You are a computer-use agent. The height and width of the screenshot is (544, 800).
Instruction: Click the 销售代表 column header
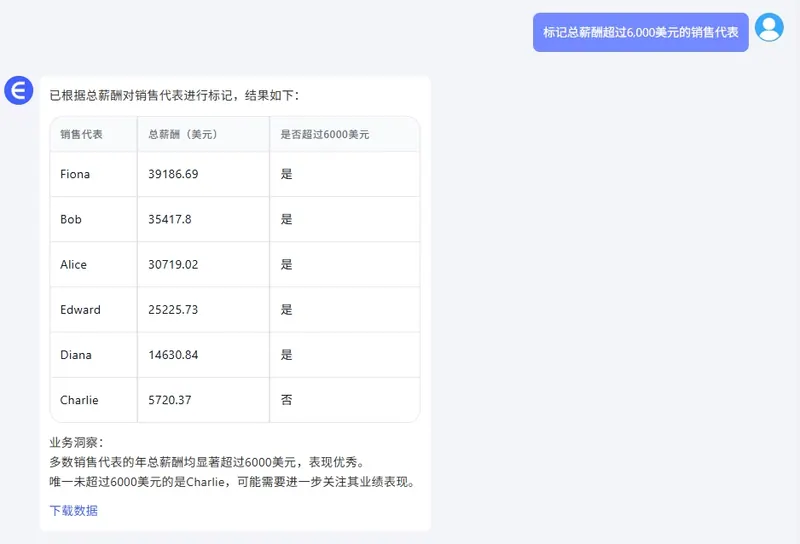click(81, 134)
